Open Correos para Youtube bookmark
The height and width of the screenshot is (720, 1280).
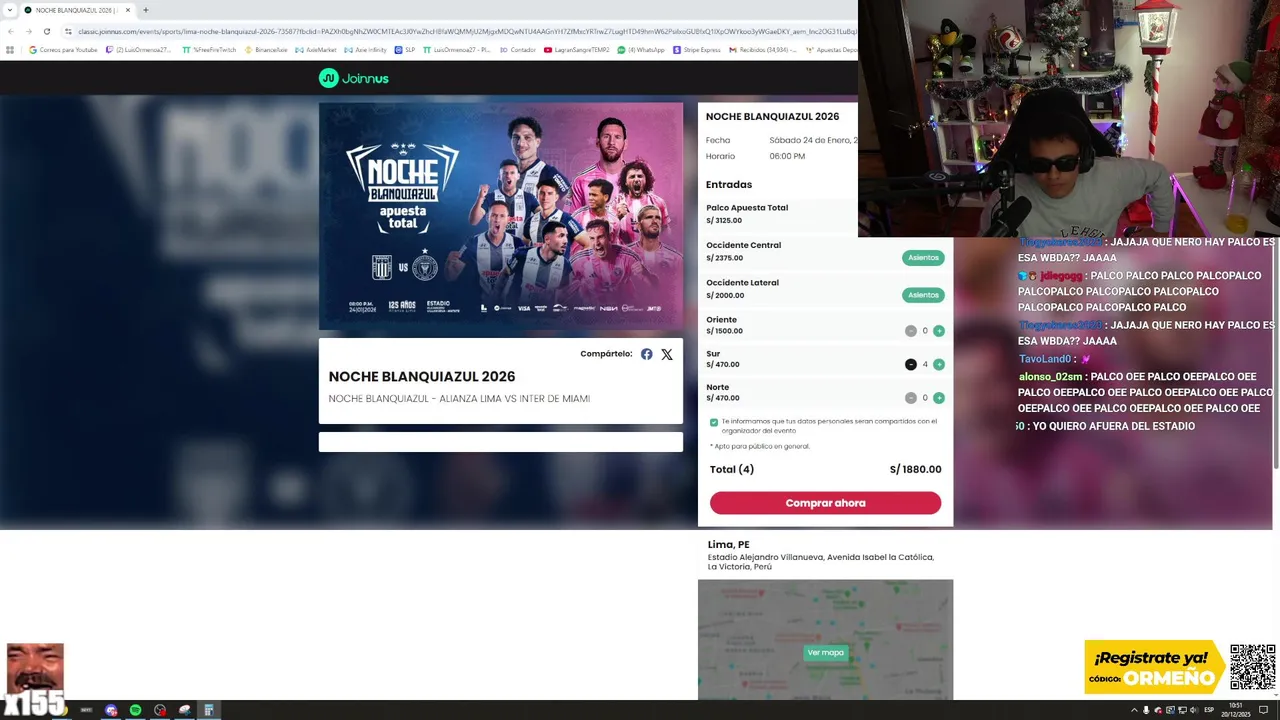point(63,49)
